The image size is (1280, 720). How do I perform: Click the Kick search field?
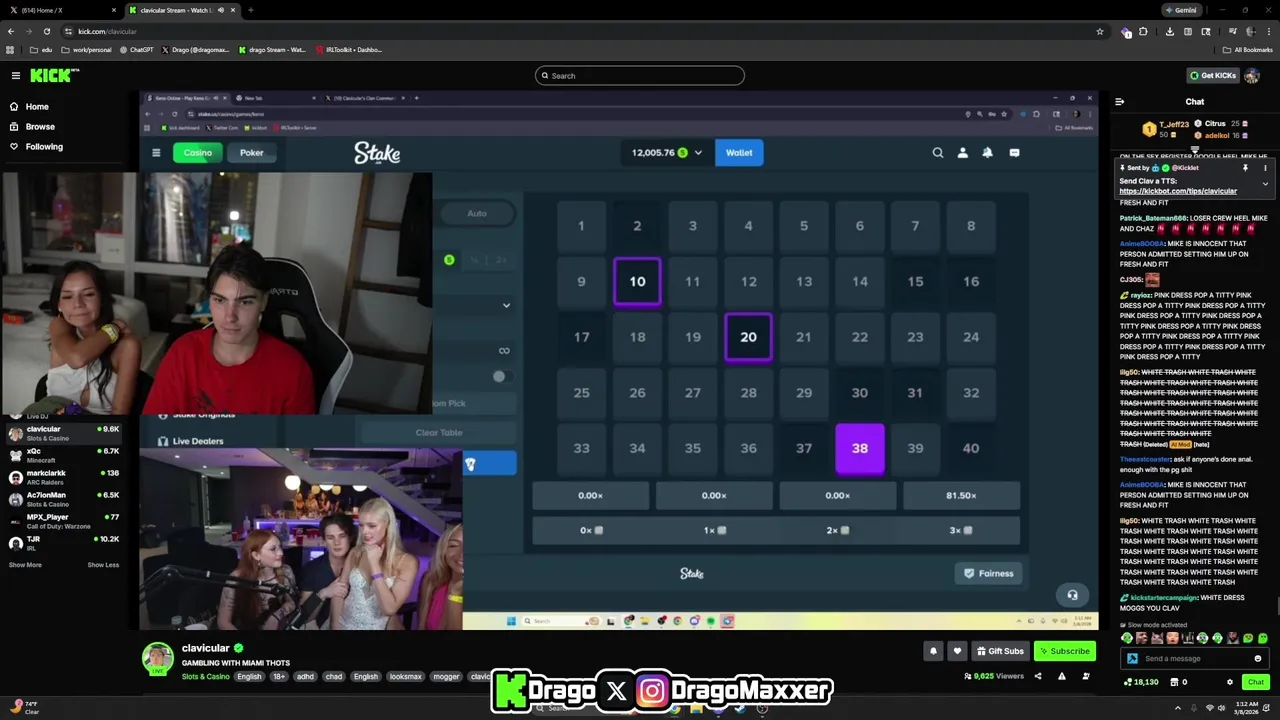coord(640,75)
